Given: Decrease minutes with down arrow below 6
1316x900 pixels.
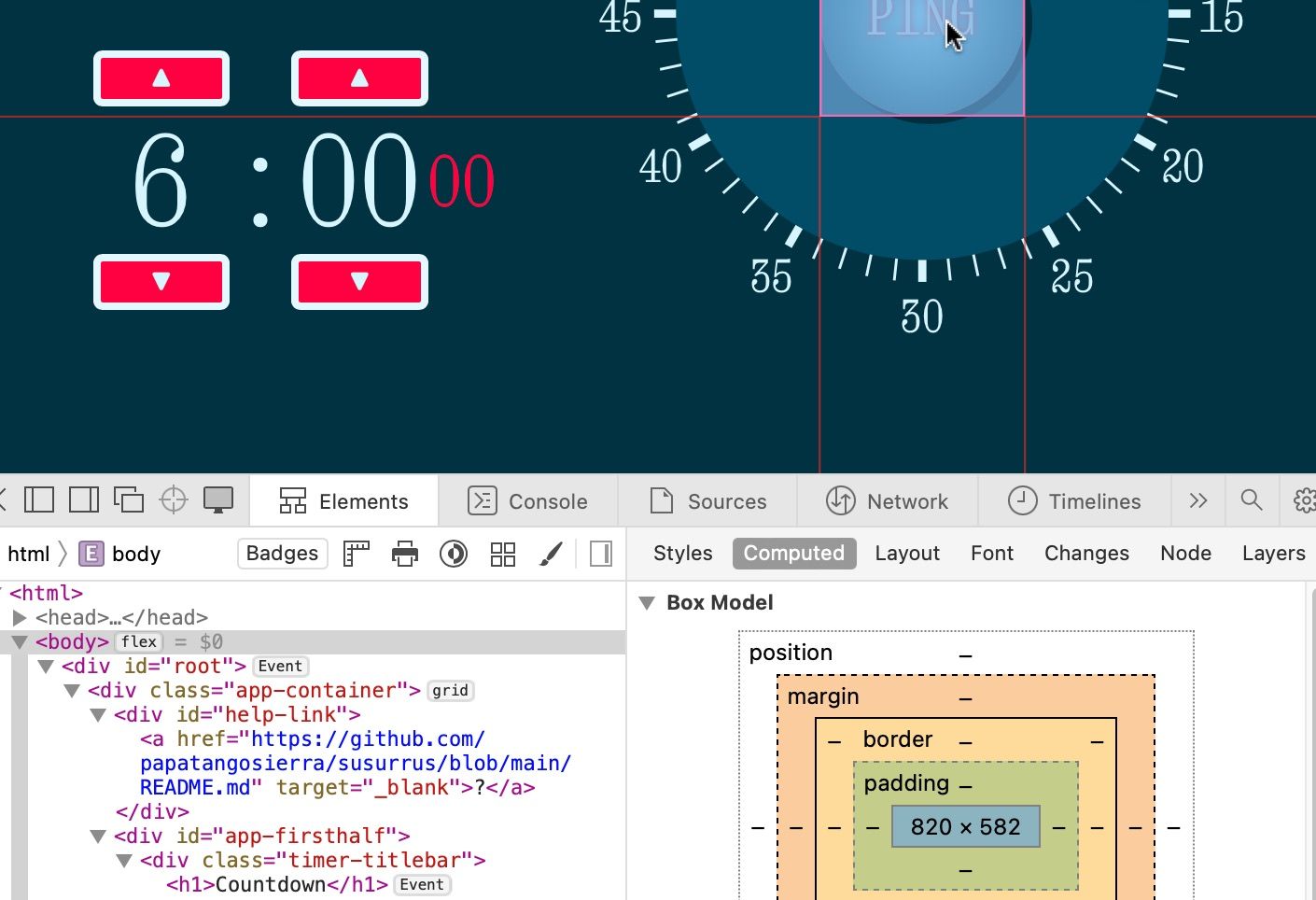Looking at the screenshot, I should pos(161,282).
